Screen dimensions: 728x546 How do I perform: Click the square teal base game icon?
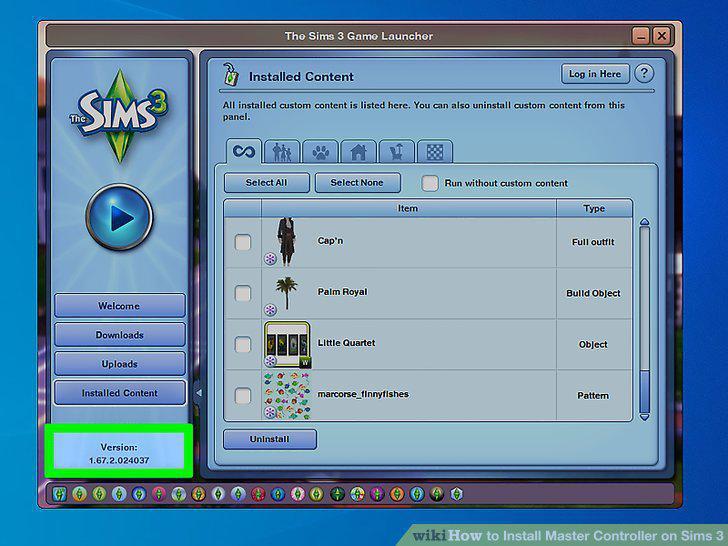point(59,494)
